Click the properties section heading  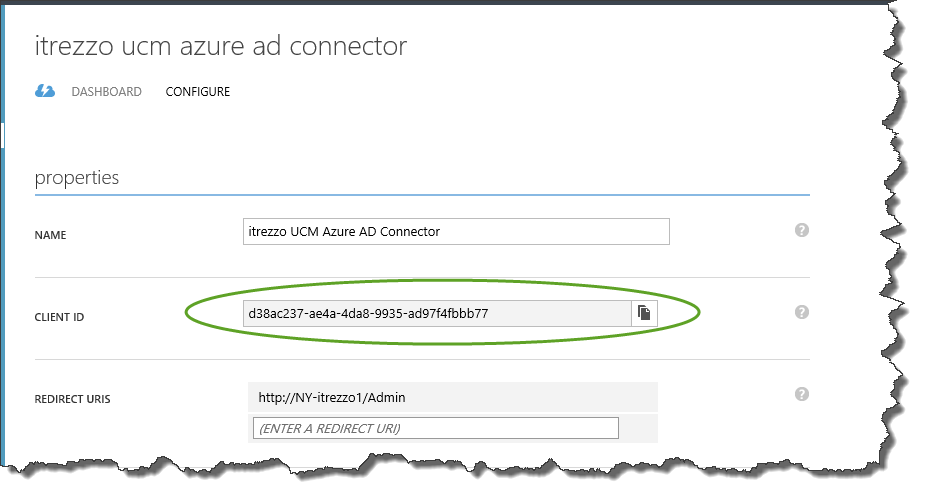tap(77, 178)
